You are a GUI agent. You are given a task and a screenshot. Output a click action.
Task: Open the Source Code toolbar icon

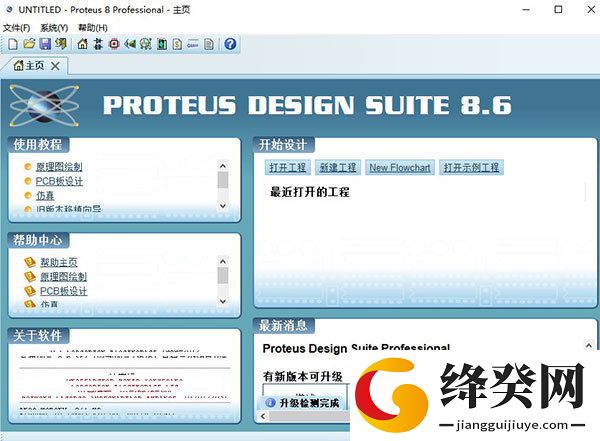coord(193,44)
